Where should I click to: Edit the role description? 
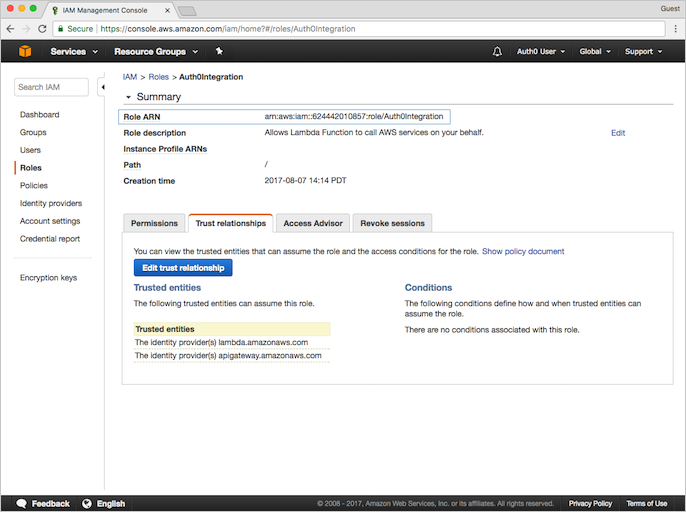pos(618,133)
